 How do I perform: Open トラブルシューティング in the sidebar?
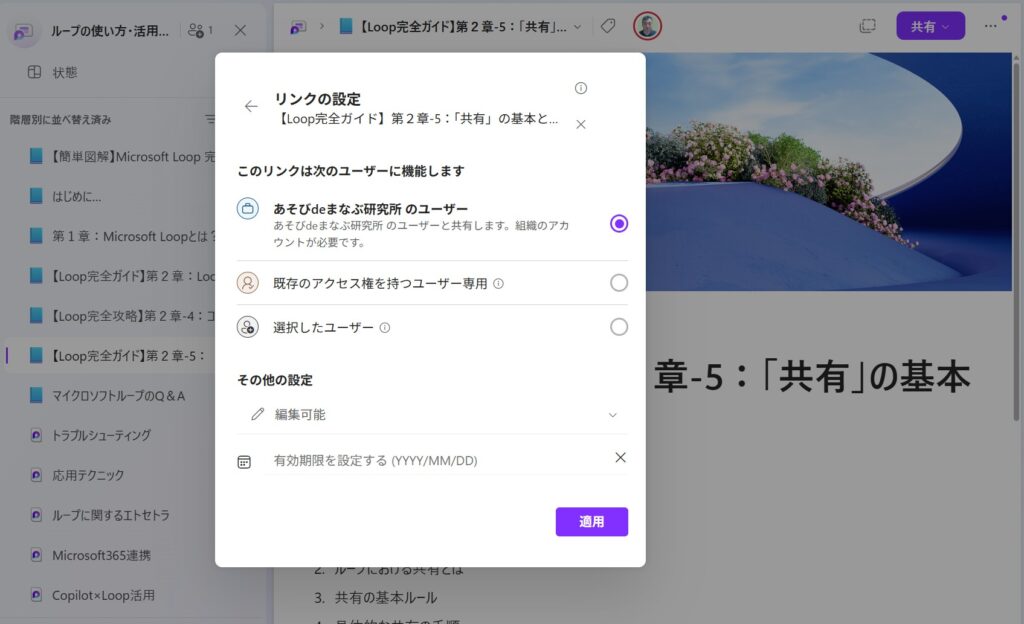coord(101,435)
